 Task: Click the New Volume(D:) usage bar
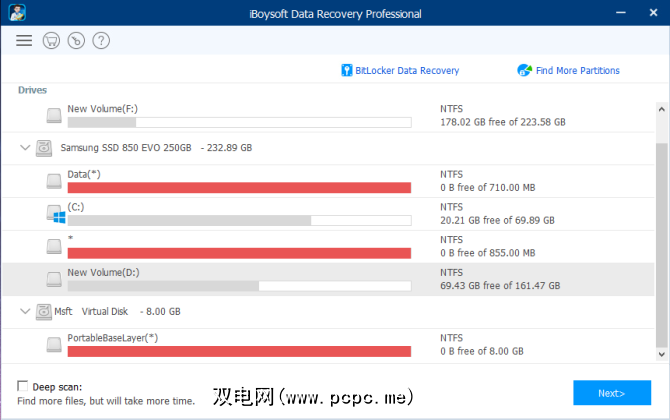coord(239,286)
